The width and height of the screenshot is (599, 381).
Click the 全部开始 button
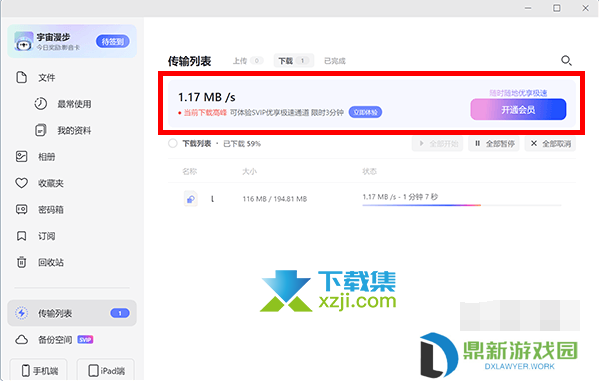tap(437, 144)
